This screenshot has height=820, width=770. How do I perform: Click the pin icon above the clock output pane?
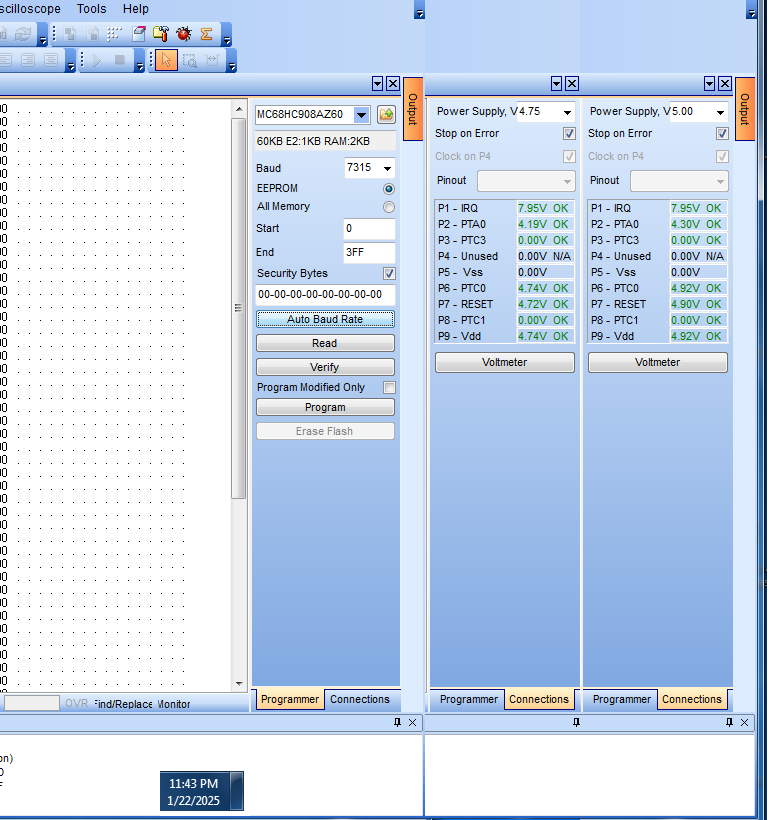397,722
